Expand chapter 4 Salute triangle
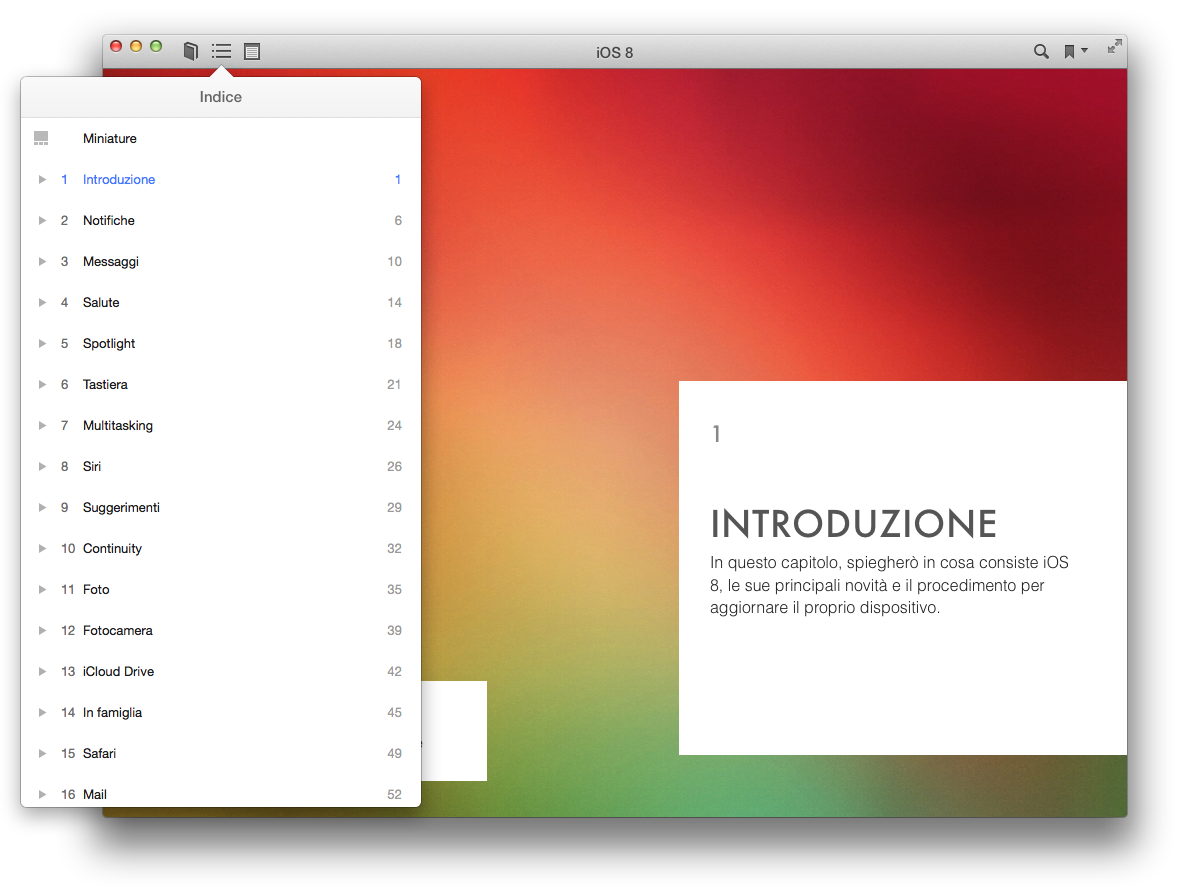The height and width of the screenshot is (896, 1184). click(x=42, y=303)
